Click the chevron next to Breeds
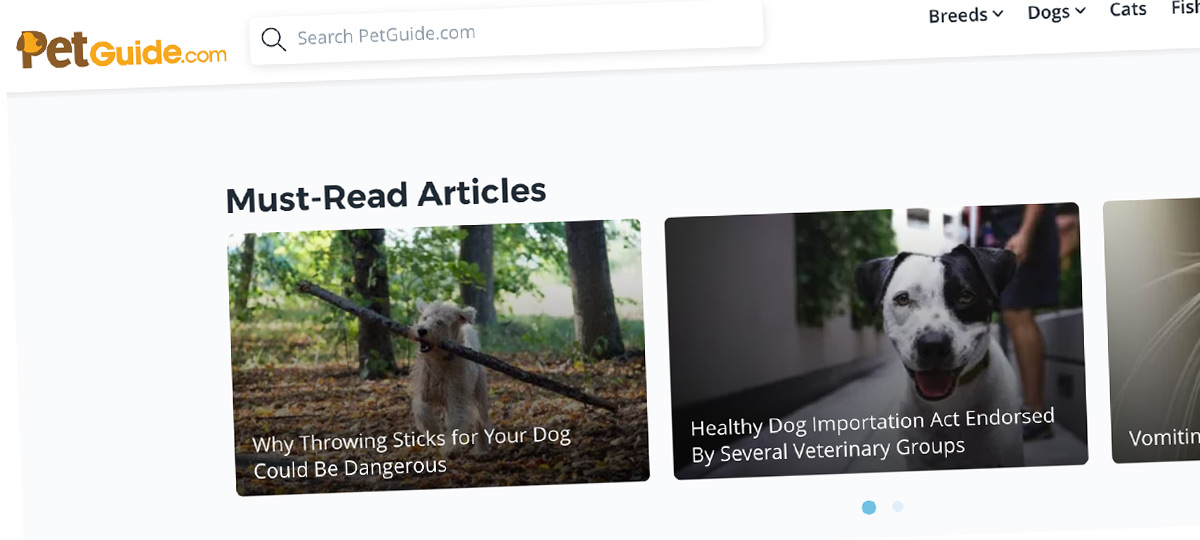 (x=997, y=14)
